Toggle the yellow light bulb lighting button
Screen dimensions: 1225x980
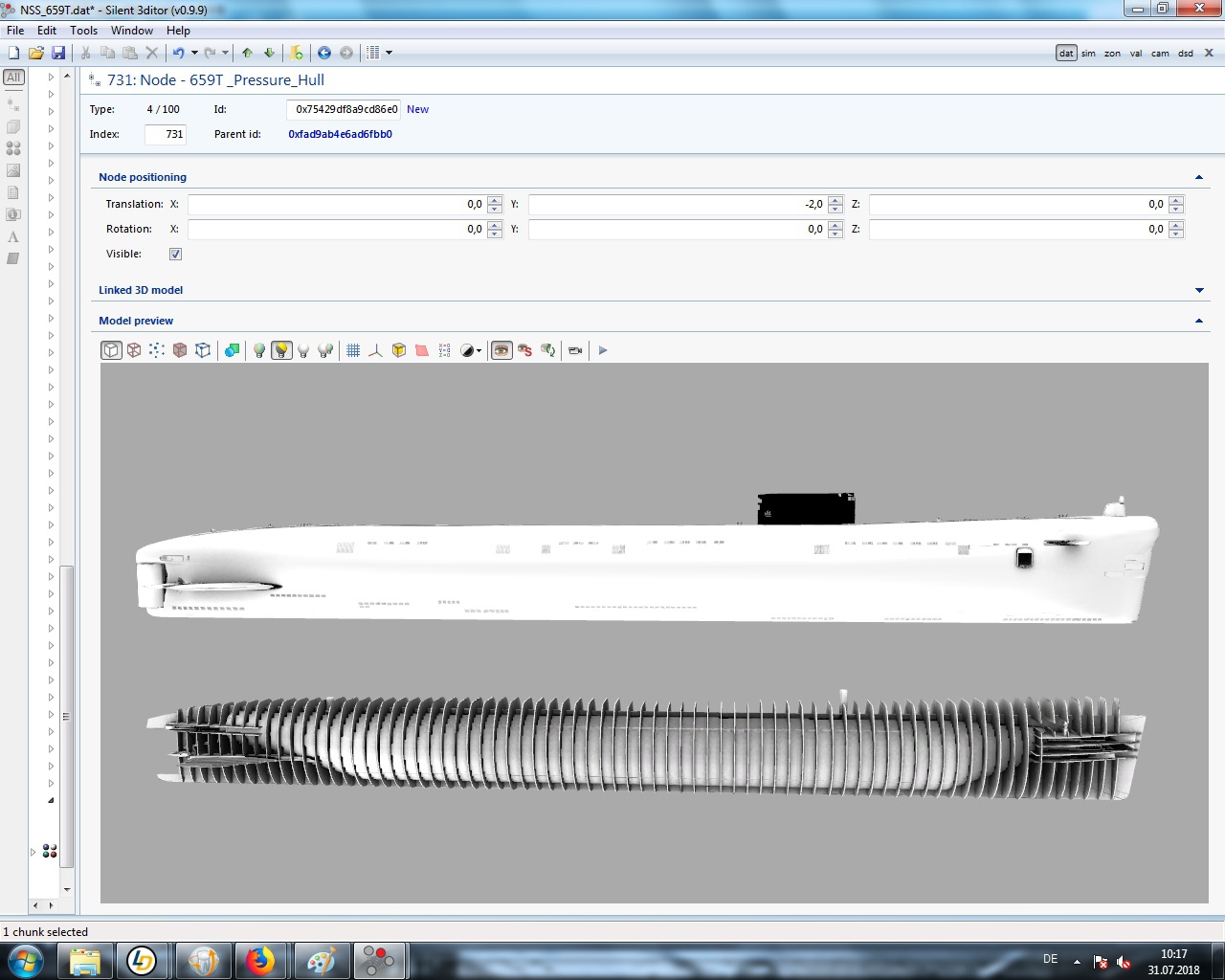pyautogui.click(x=281, y=350)
